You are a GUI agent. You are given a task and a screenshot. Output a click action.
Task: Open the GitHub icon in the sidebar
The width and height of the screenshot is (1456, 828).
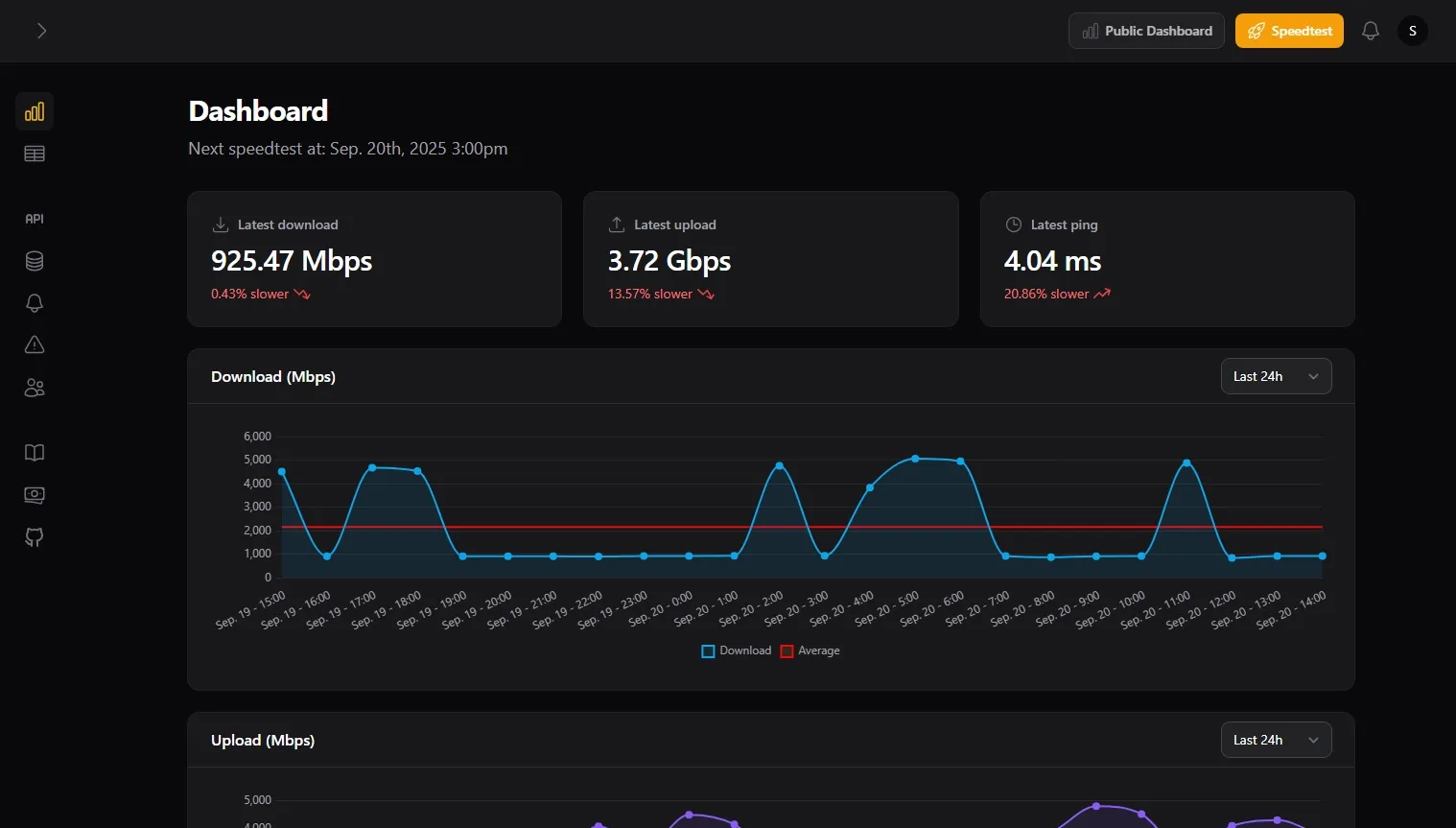pos(35,537)
